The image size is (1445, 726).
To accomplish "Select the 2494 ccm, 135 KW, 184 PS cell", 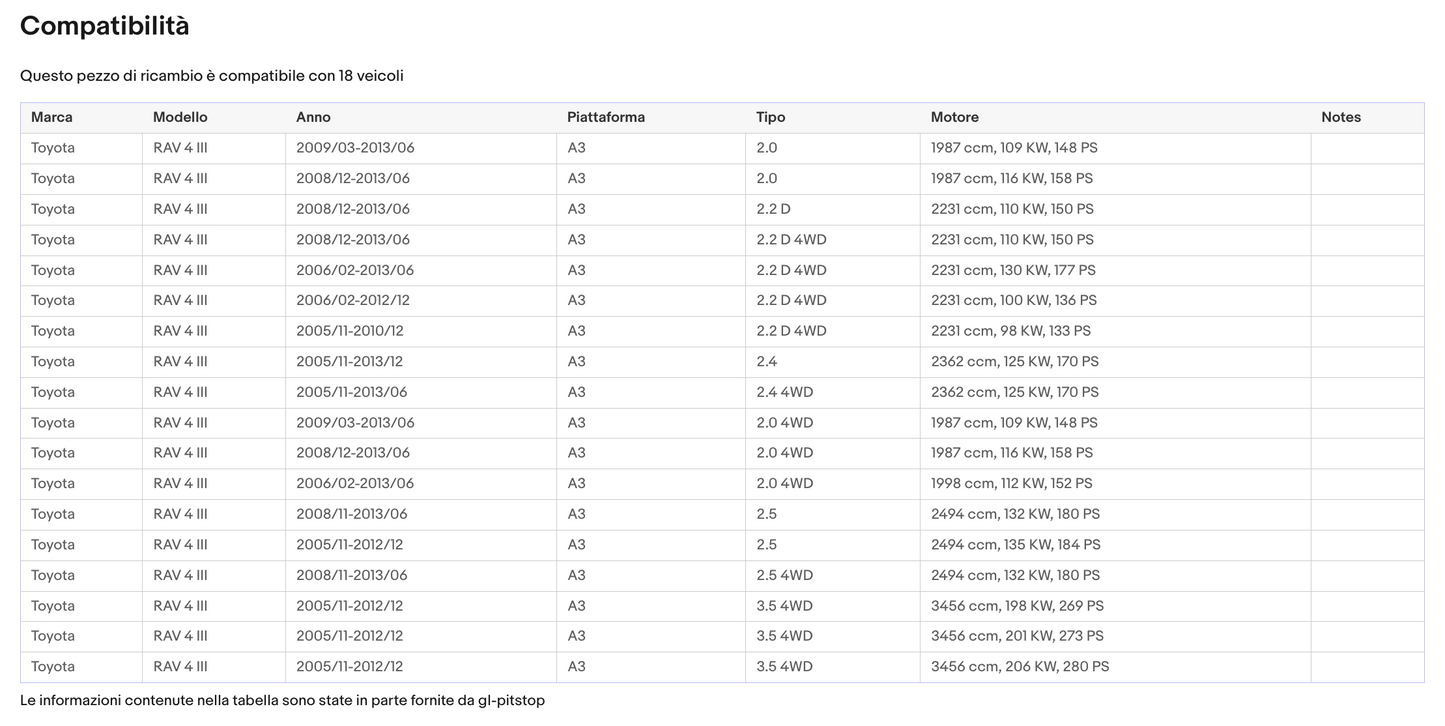I will pos(1015,544).
